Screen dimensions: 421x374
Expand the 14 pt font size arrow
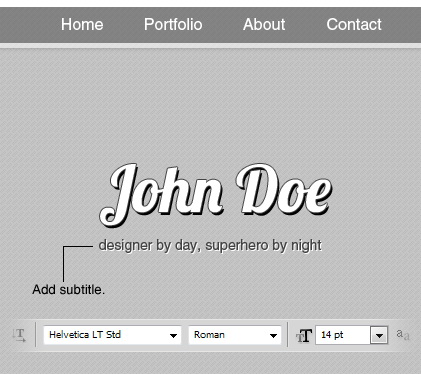[x=379, y=335]
